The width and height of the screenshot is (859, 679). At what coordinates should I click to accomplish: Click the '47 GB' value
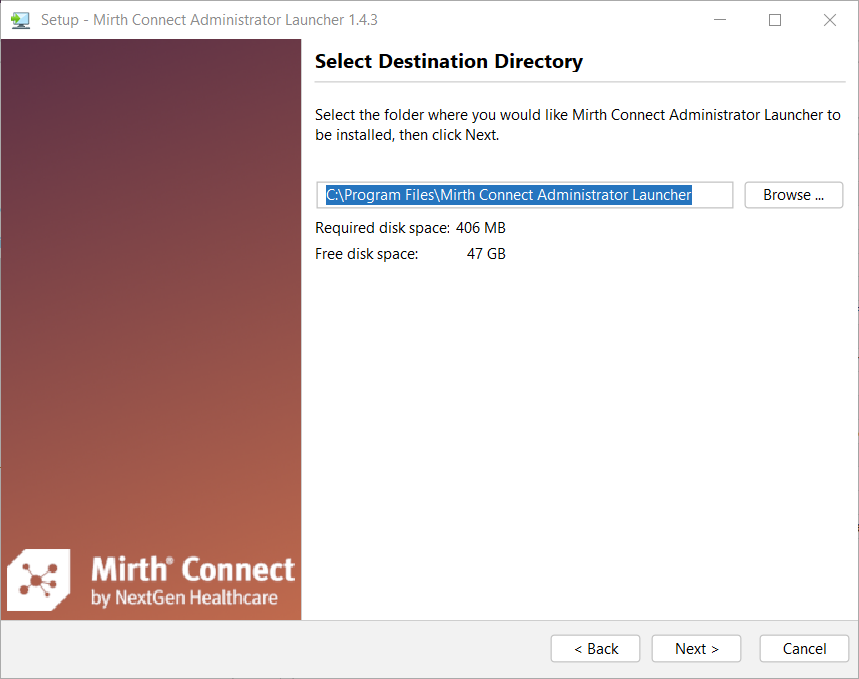[x=486, y=254]
